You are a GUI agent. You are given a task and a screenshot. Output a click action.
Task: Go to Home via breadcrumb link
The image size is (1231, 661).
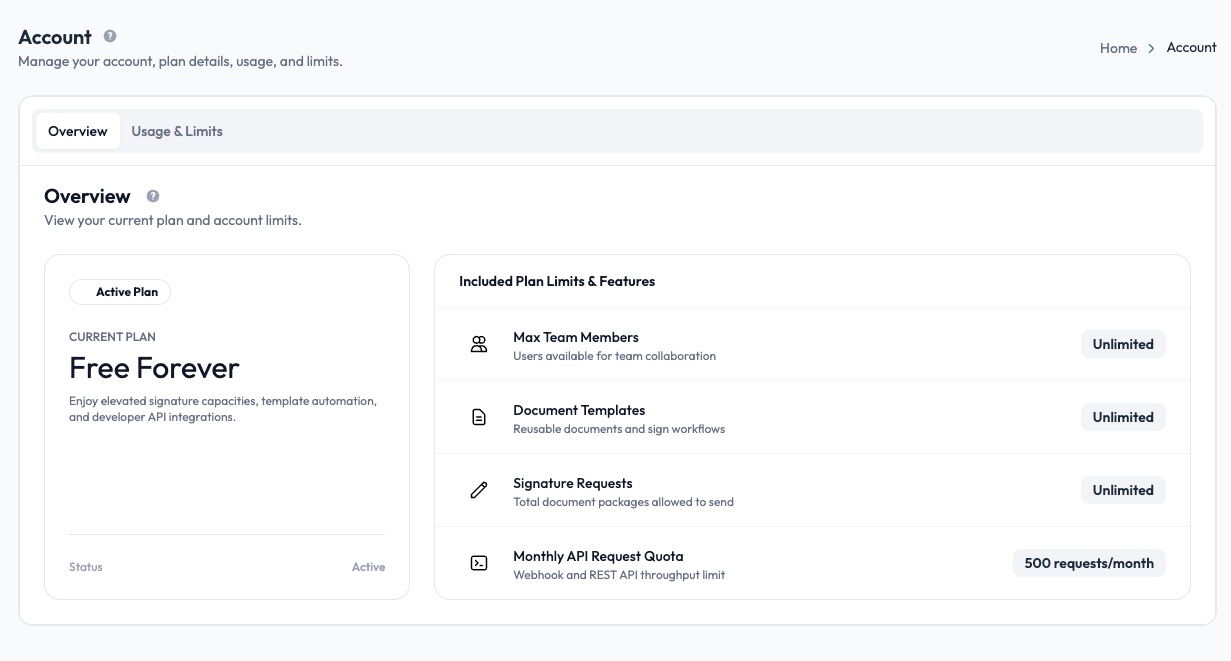coord(1118,48)
